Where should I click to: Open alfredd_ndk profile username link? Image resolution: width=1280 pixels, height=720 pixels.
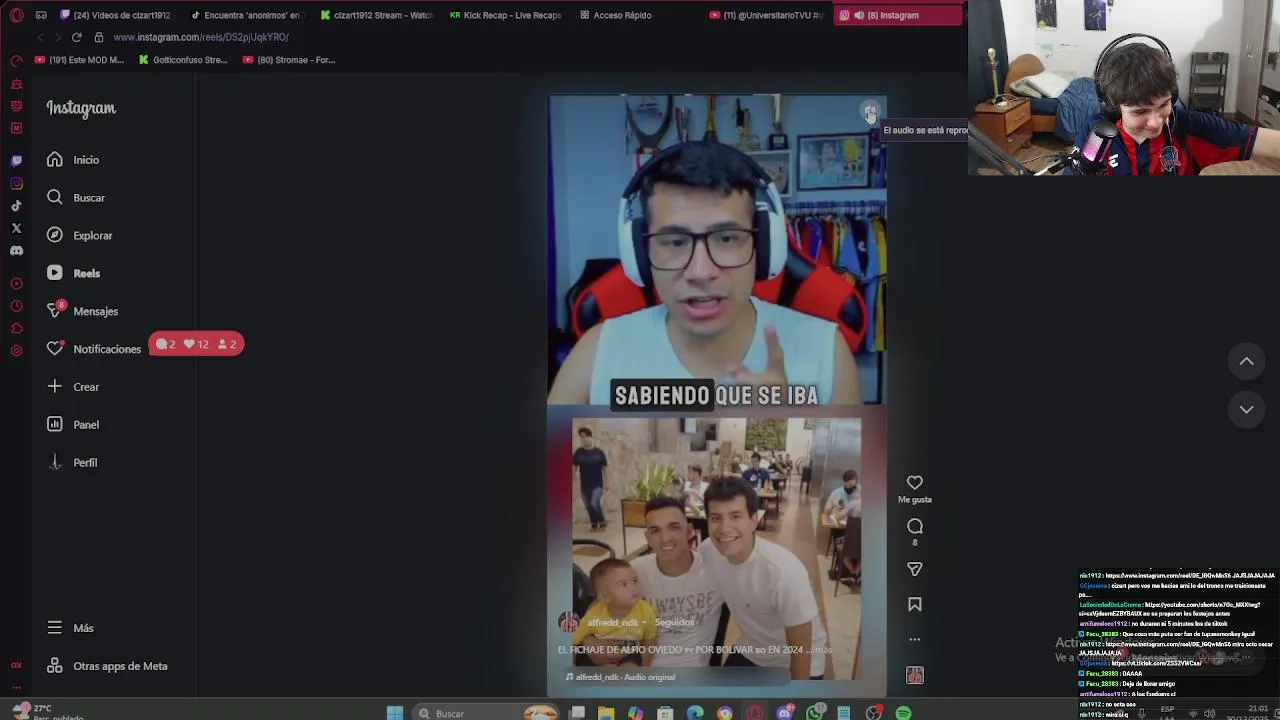[612, 622]
